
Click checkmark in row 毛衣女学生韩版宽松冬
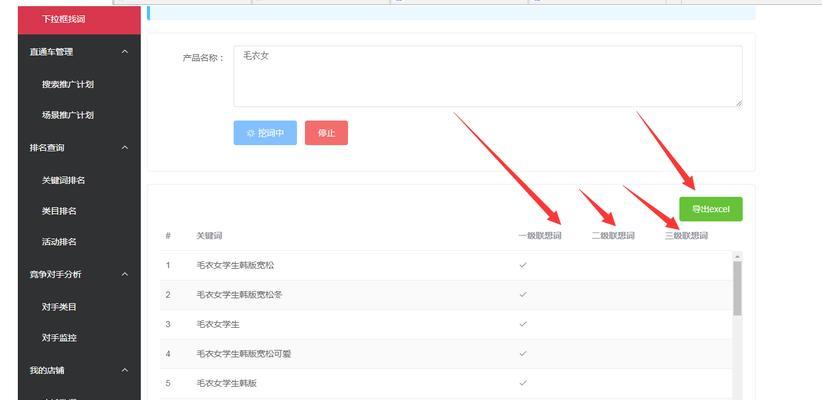point(523,295)
